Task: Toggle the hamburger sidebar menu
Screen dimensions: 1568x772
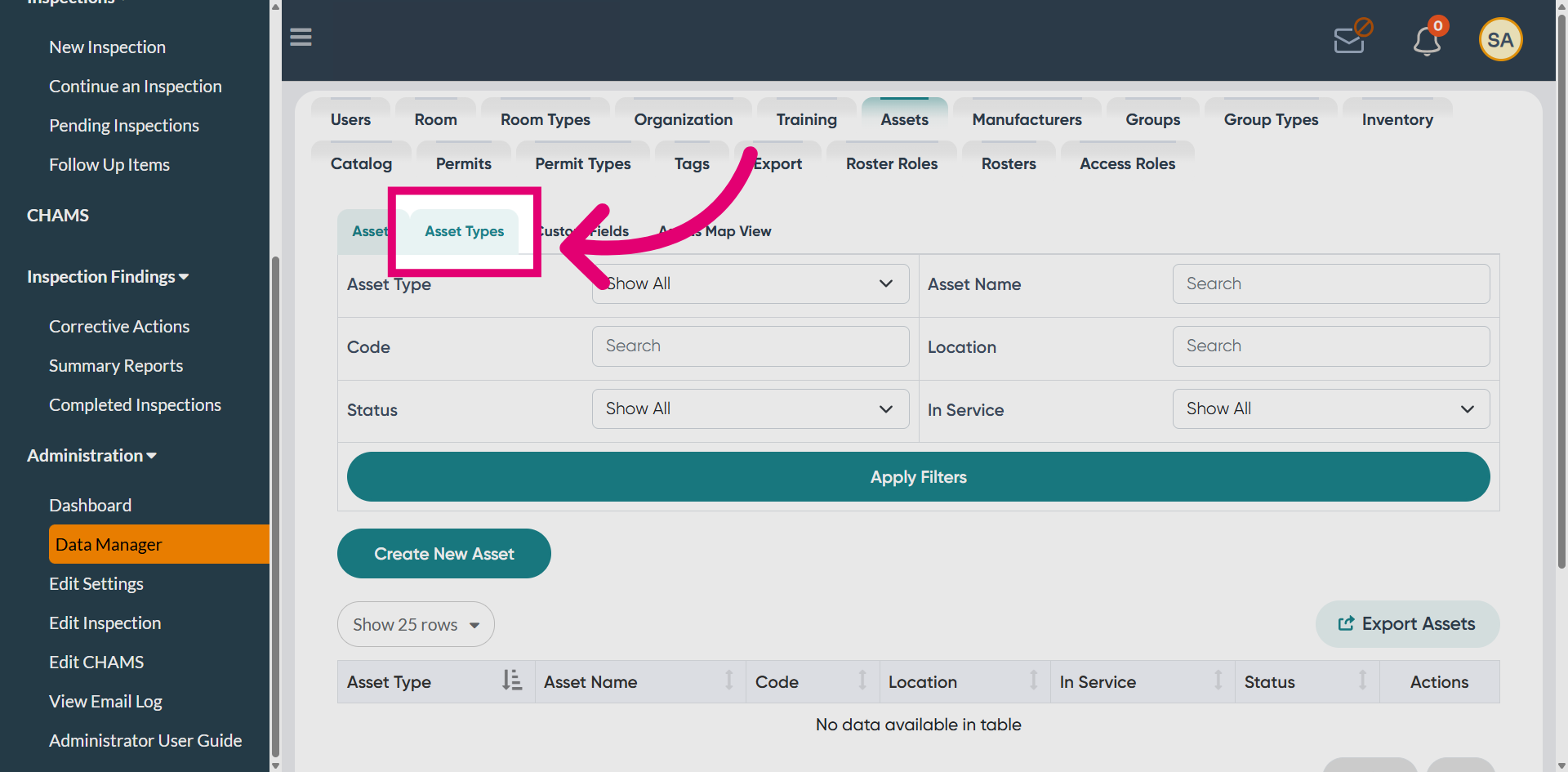Action: click(x=301, y=37)
